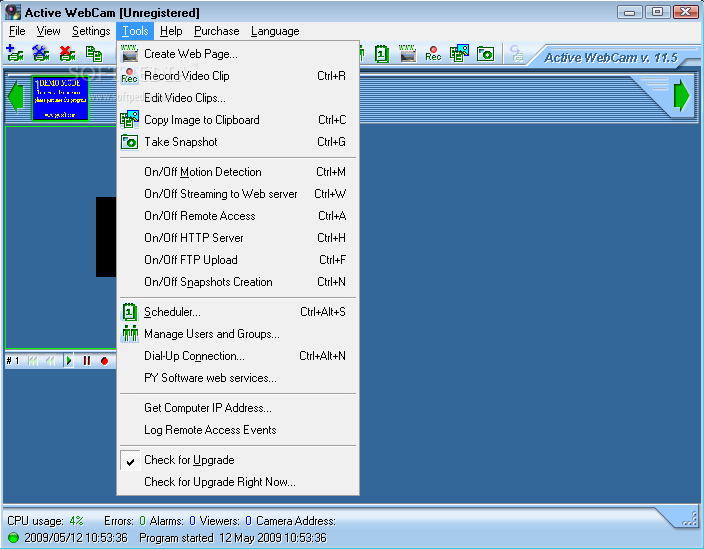Toggle On/Off Motion Detection
Image resolution: width=704 pixels, height=549 pixels.
point(238,172)
